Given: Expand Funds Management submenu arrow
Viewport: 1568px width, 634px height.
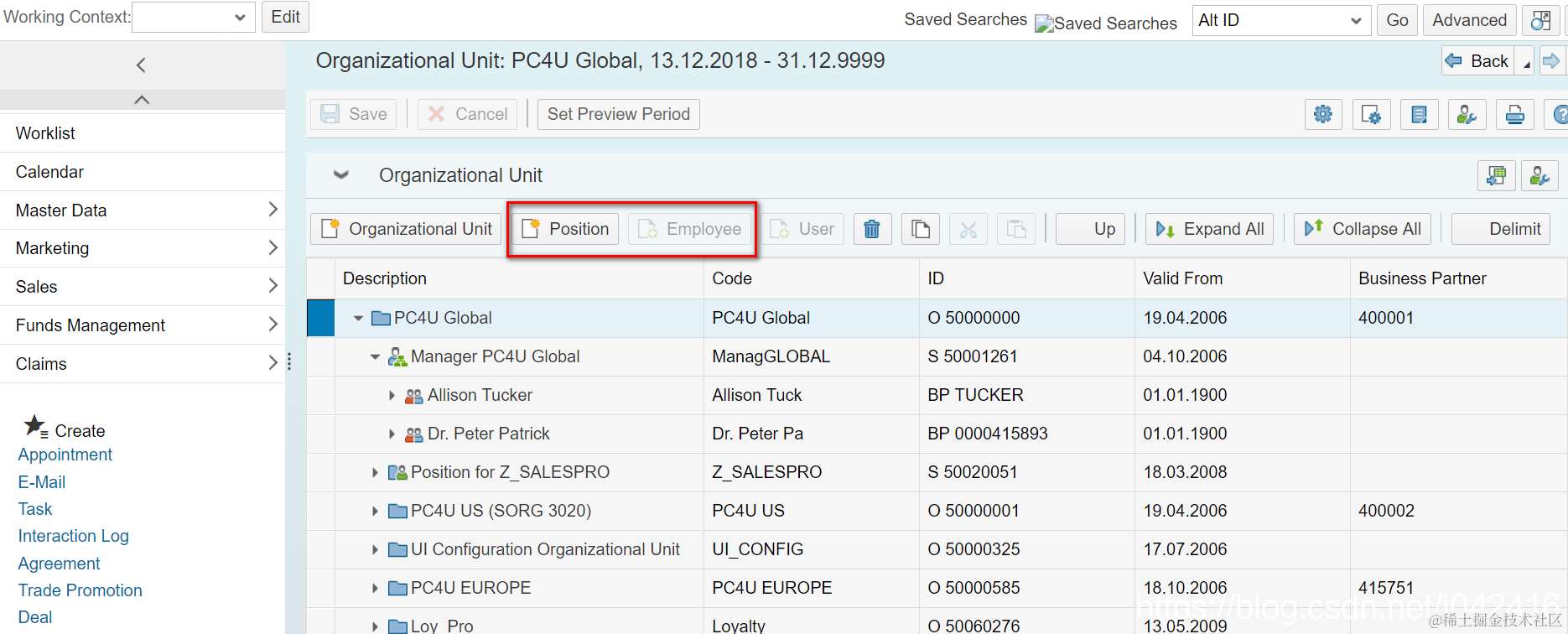Looking at the screenshot, I should (x=273, y=325).
